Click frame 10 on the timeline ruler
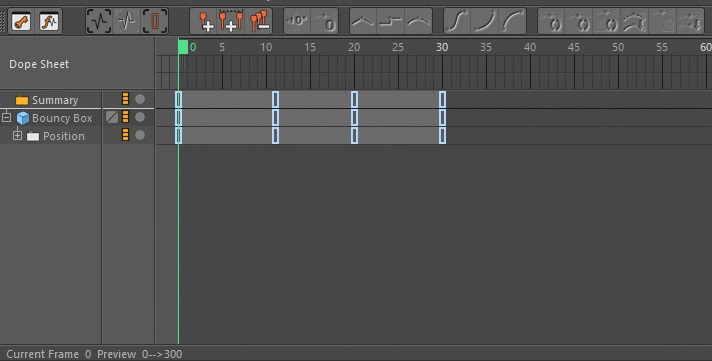The width and height of the screenshot is (712, 361). pos(266,47)
